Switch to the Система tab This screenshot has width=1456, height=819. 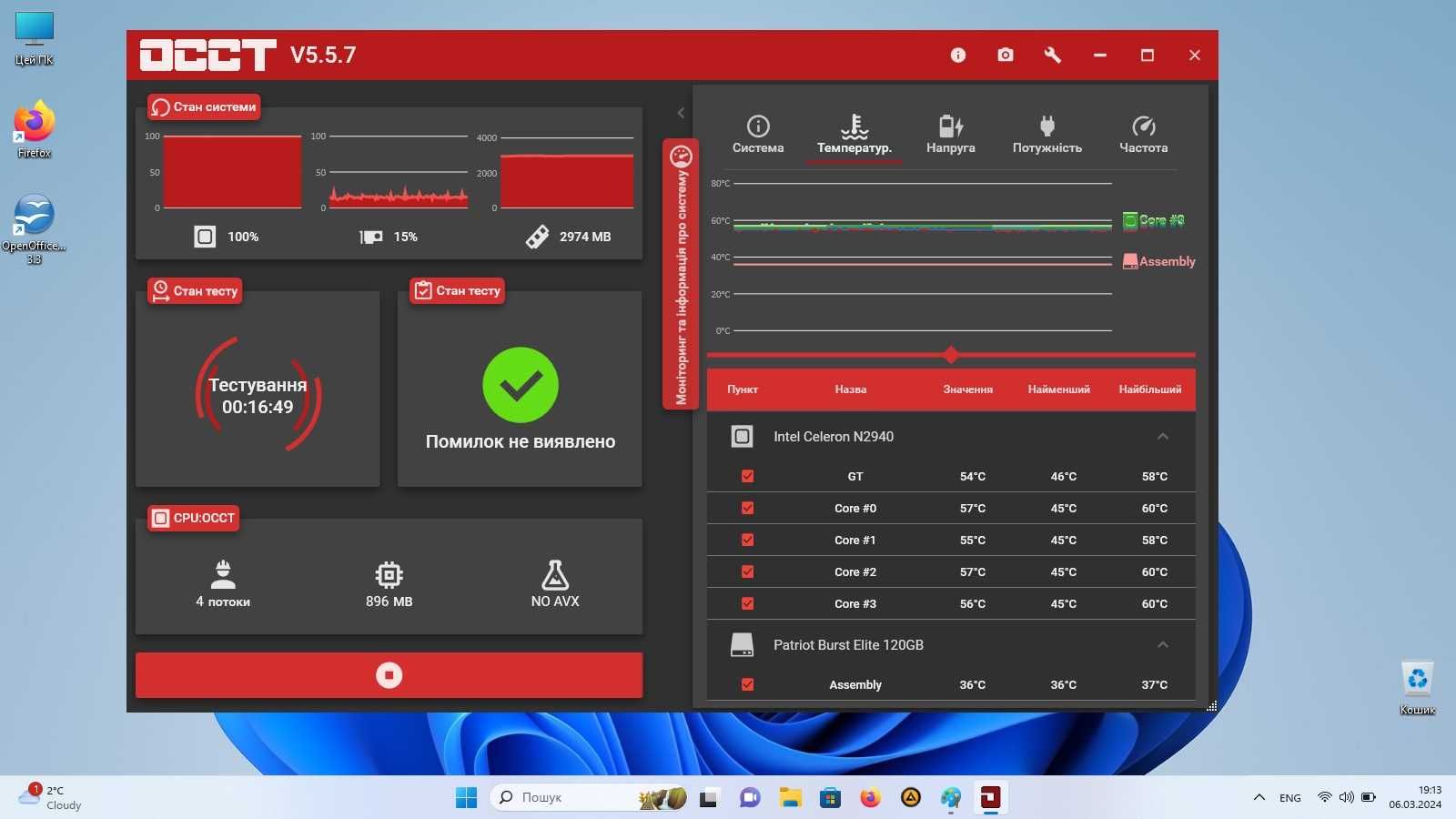point(758,134)
